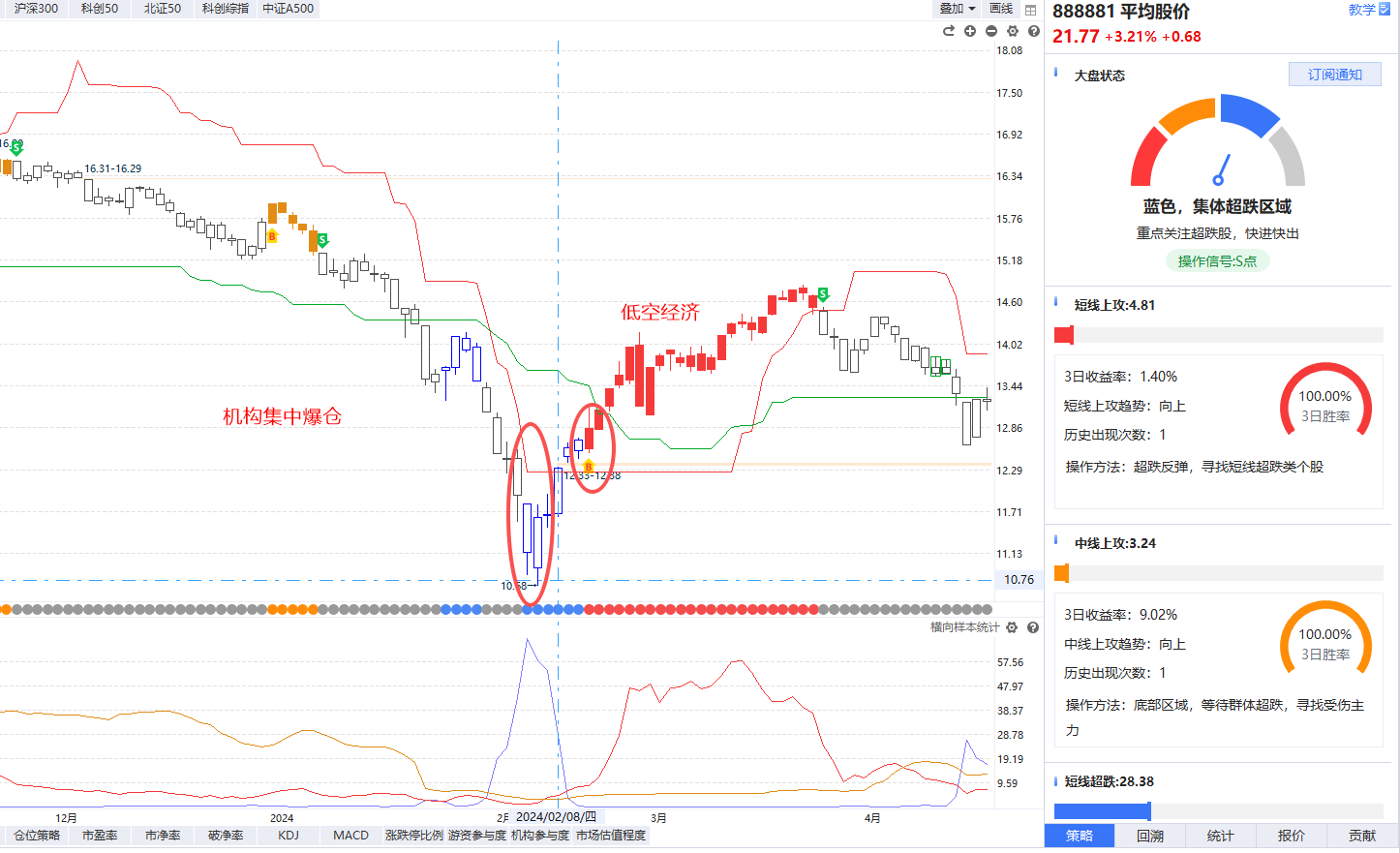The image size is (1400, 853).
Task: Toggle the 教学 checkbox
Action: [x=1385, y=9]
